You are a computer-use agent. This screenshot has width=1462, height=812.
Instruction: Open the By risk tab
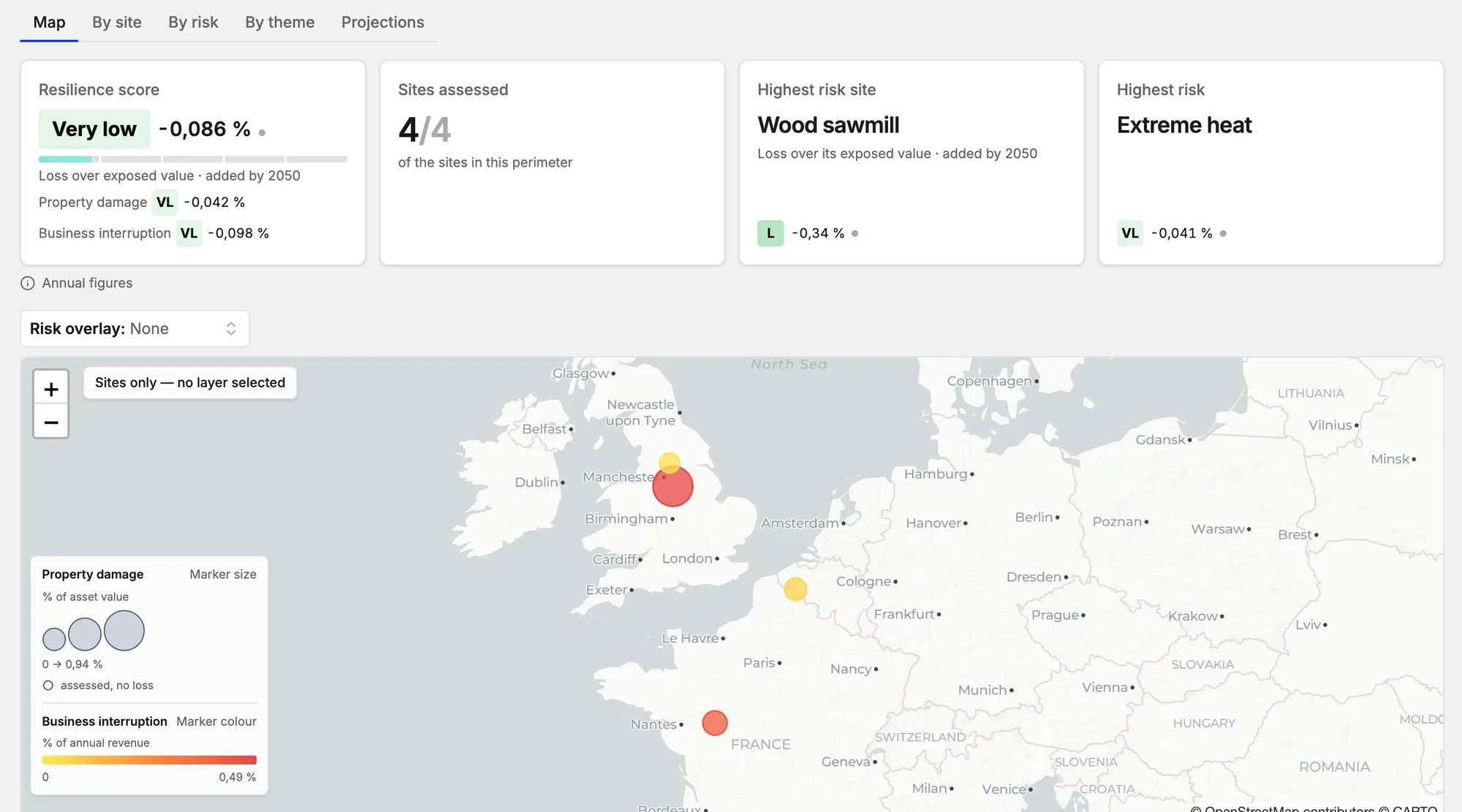pos(193,22)
